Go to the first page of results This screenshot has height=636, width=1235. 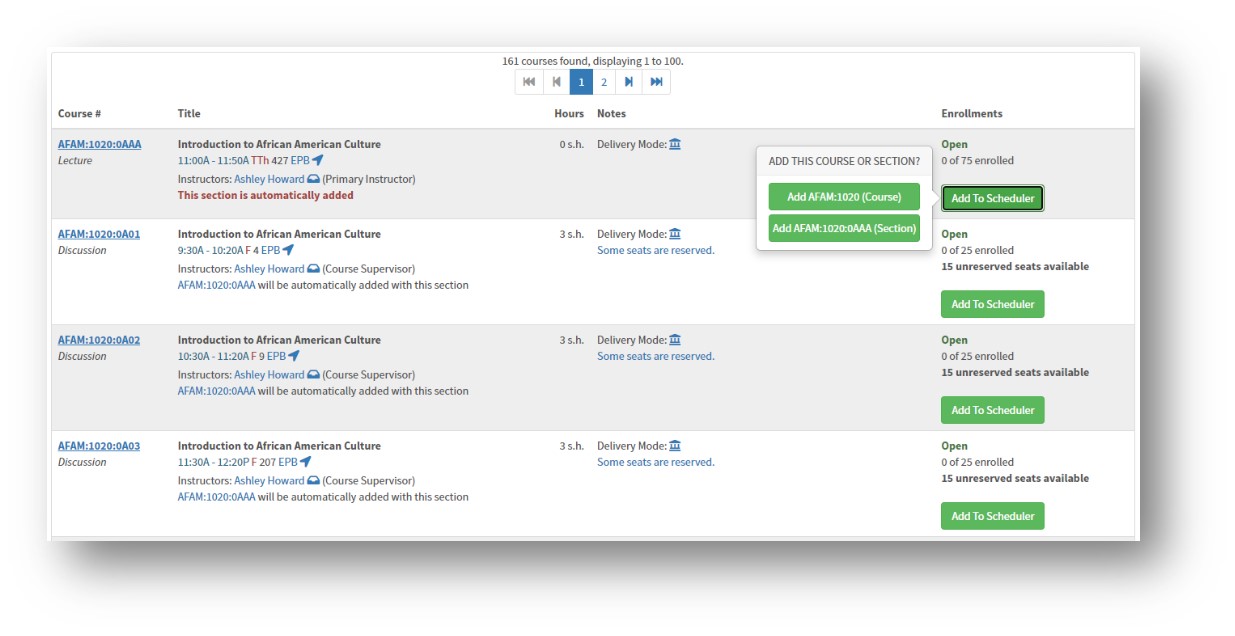click(528, 82)
